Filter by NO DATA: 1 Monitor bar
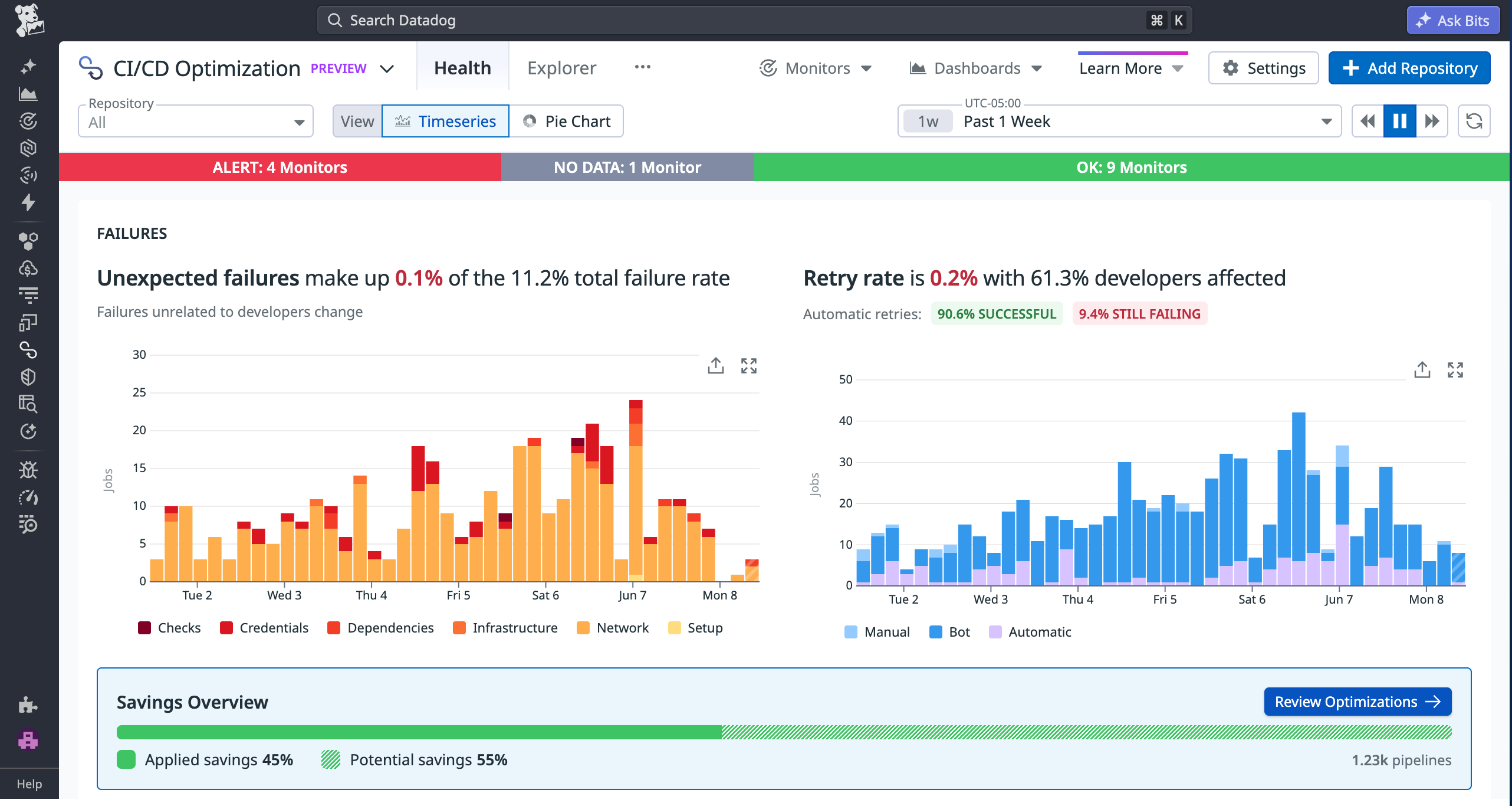 point(628,168)
